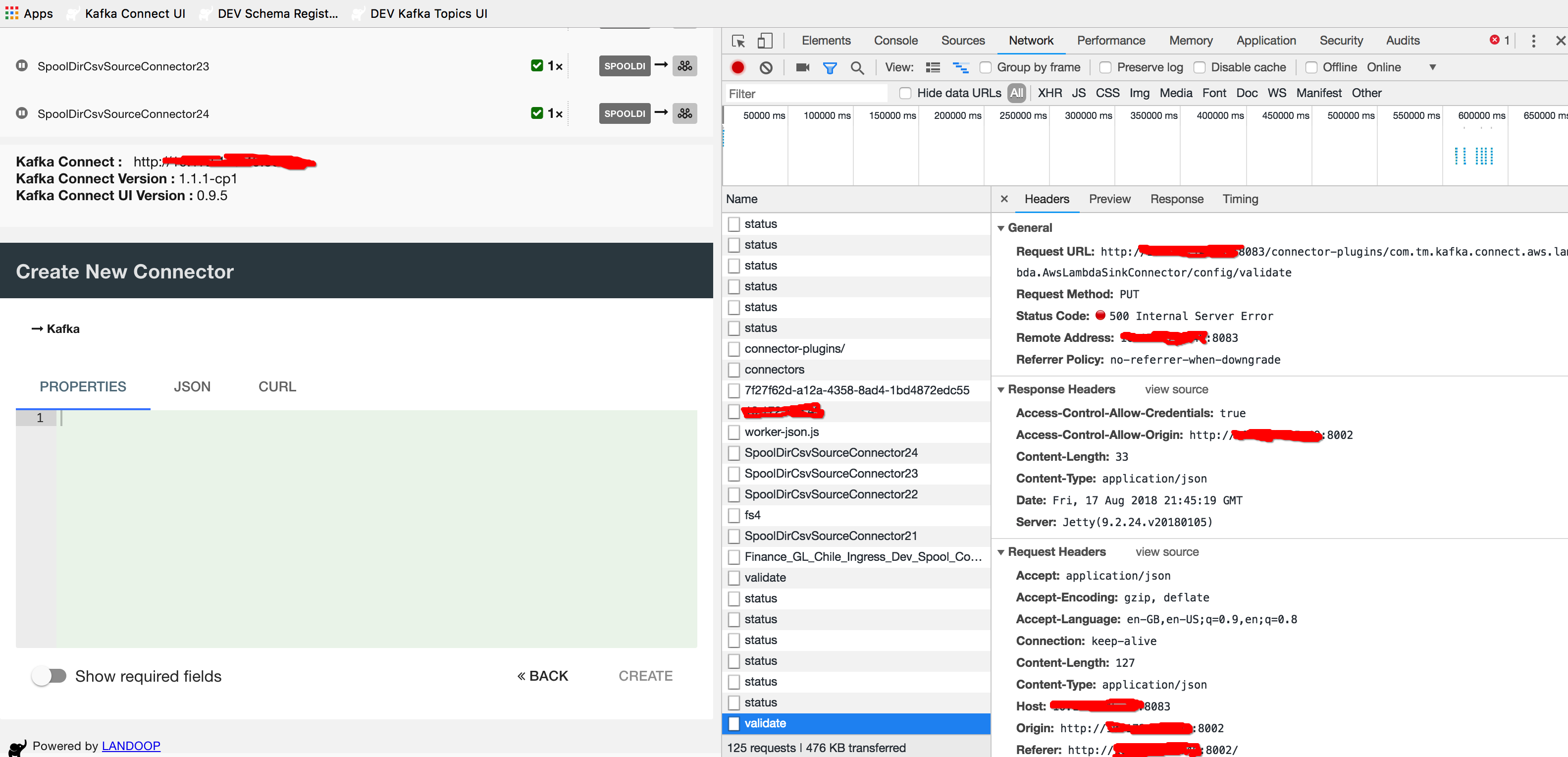
Task: Open the CURL tab in Create New Connector
Action: point(277,386)
